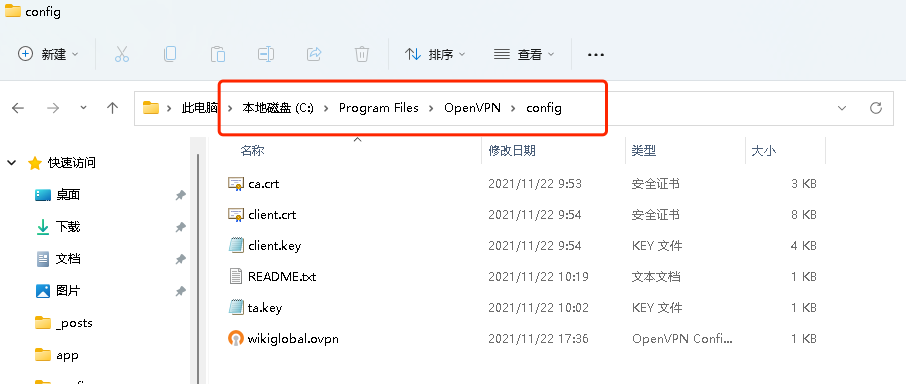906x384 pixels.
Task: Click the Paste clipboard icon
Action: 218,54
